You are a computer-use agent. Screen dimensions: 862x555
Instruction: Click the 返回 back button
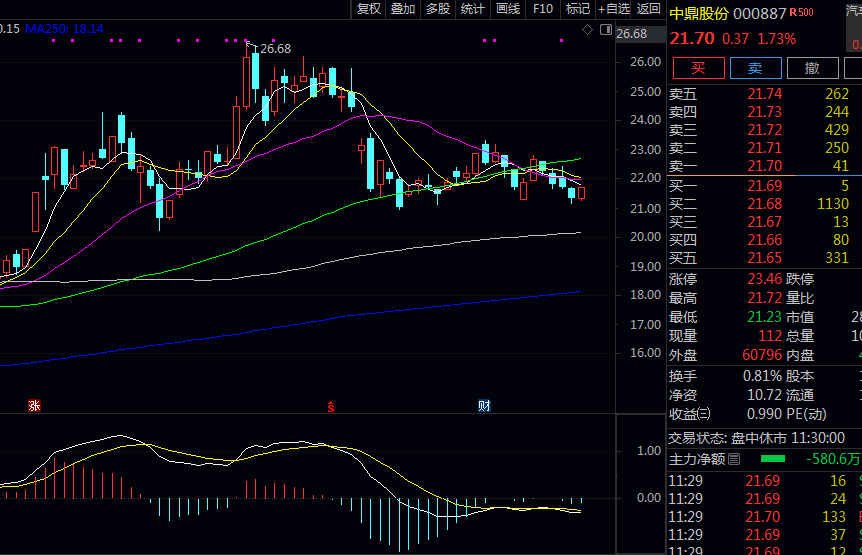(649, 9)
